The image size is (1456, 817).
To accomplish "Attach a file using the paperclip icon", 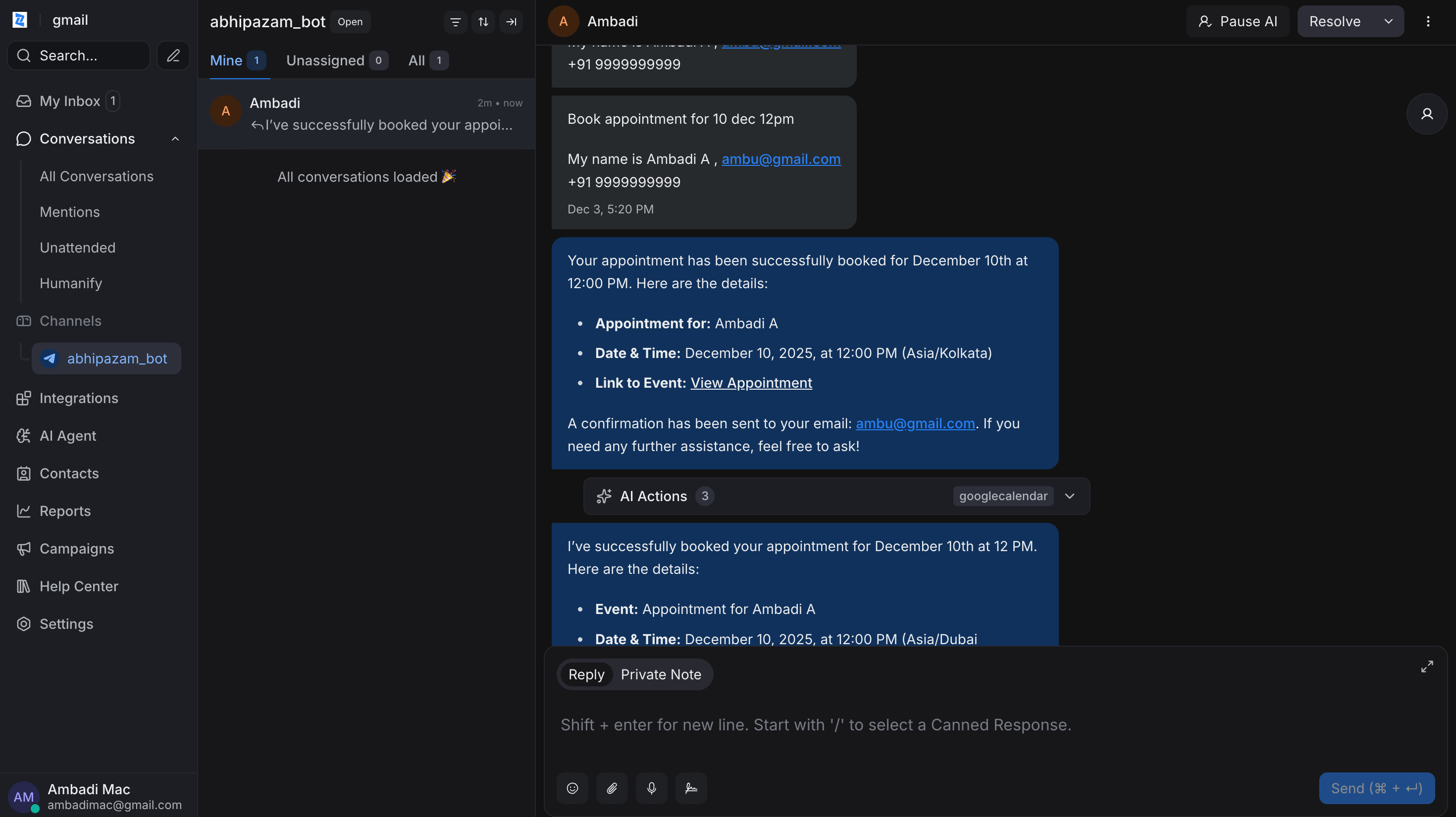I will point(612,788).
